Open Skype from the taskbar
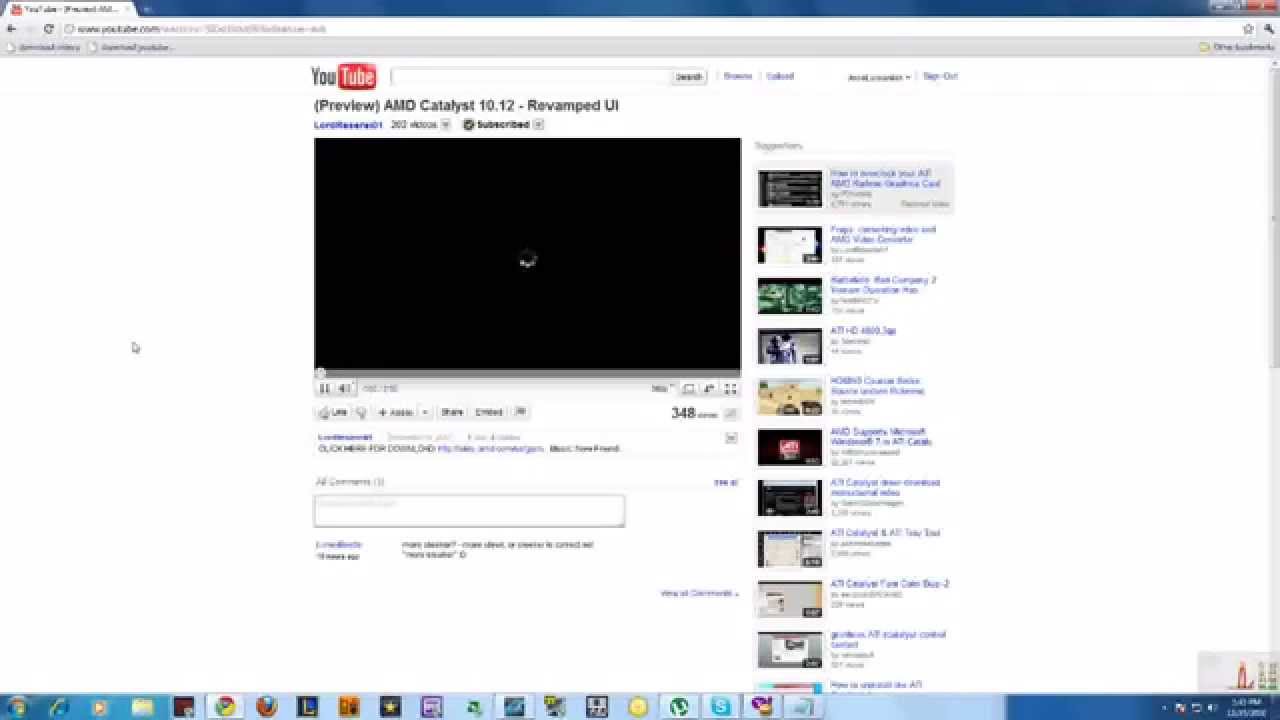Image resolution: width=1280 pixels, height=720 pixels. (x=720, y=707)
